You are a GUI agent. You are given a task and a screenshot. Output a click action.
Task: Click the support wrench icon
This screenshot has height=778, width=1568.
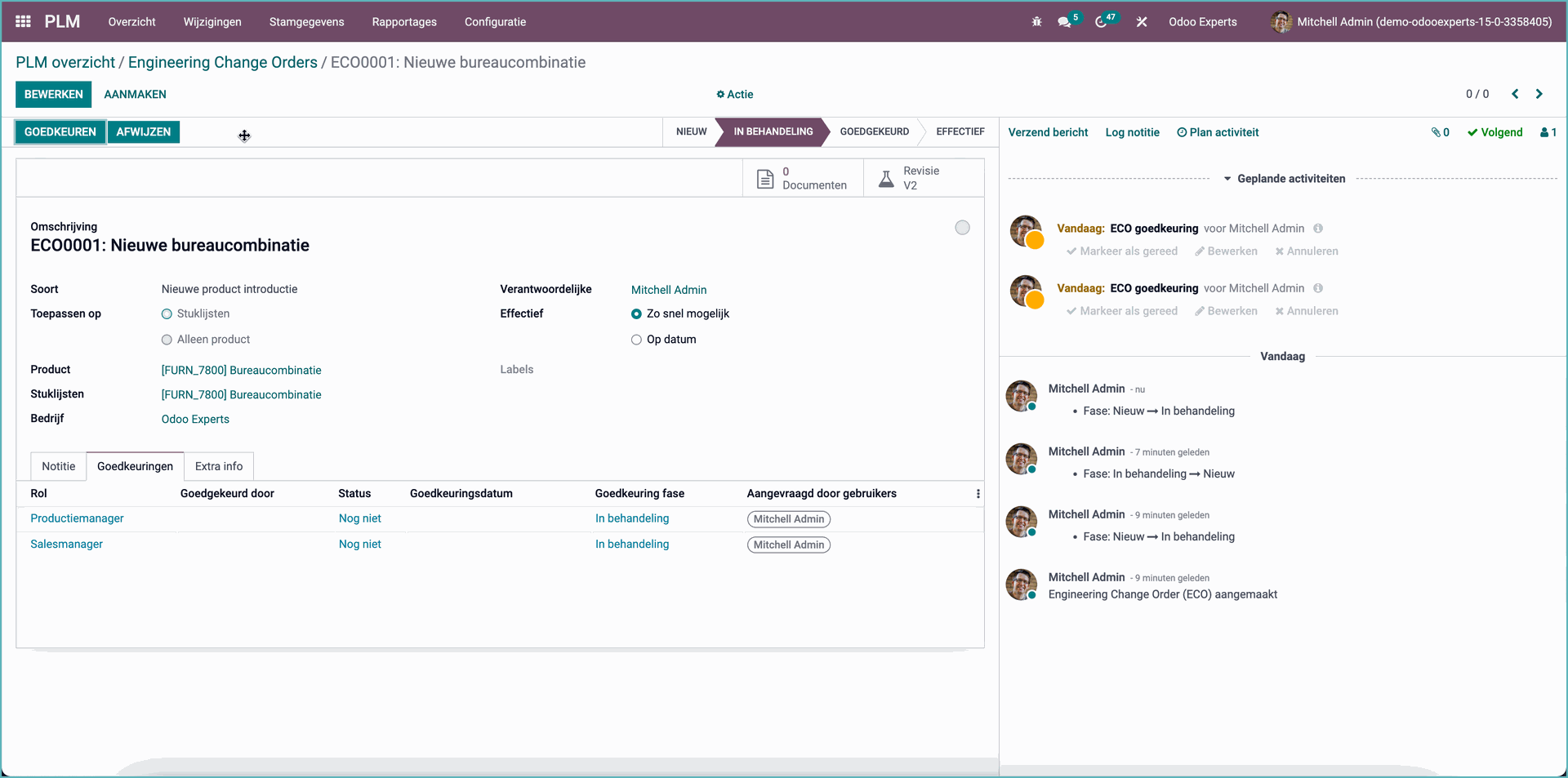click(x=1142, y=22)
